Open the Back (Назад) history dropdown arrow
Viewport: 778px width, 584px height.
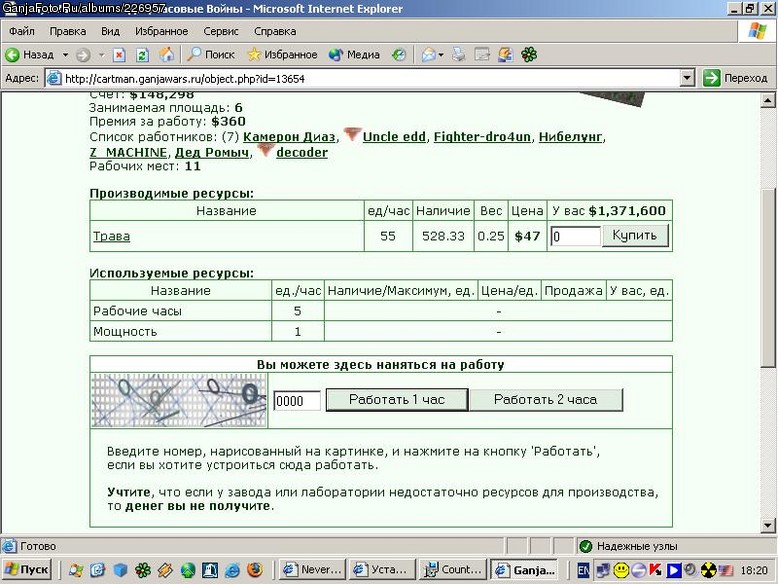click(65, 55)
